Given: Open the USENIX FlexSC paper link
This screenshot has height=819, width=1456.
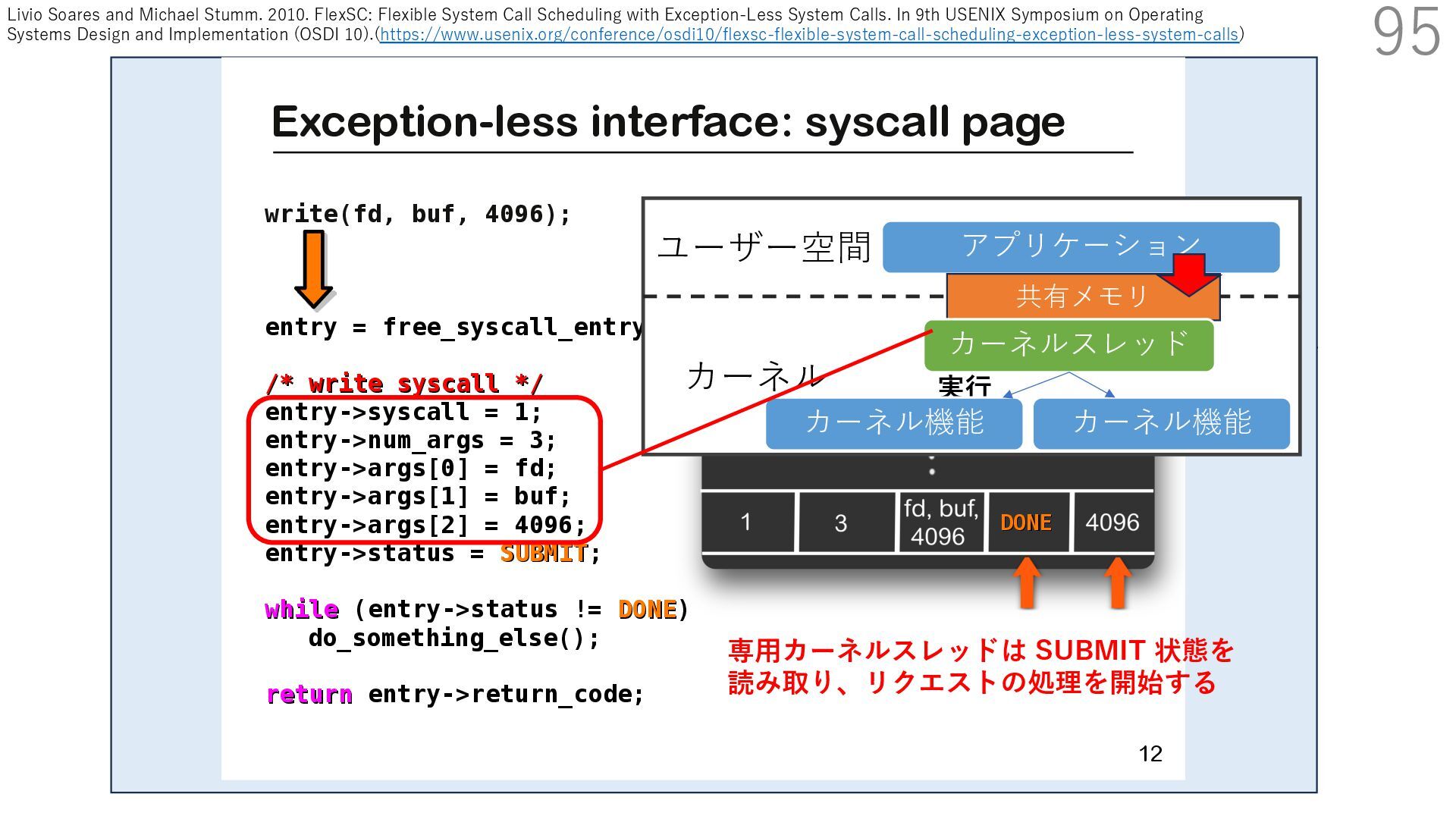Looking at the screenshot, I should coord(808,35).
